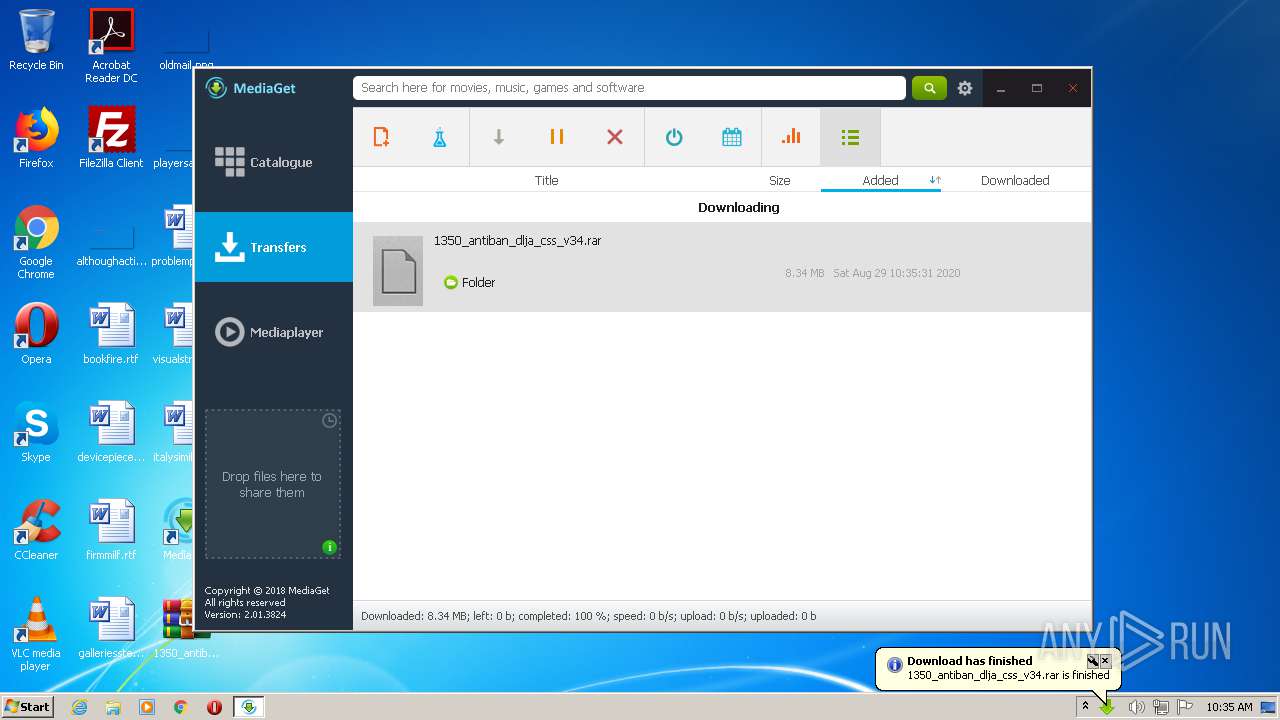Viewport: 1280px width, 720px height.
Task: Launch Opera desktop shortcut
Action: (36, 334)
